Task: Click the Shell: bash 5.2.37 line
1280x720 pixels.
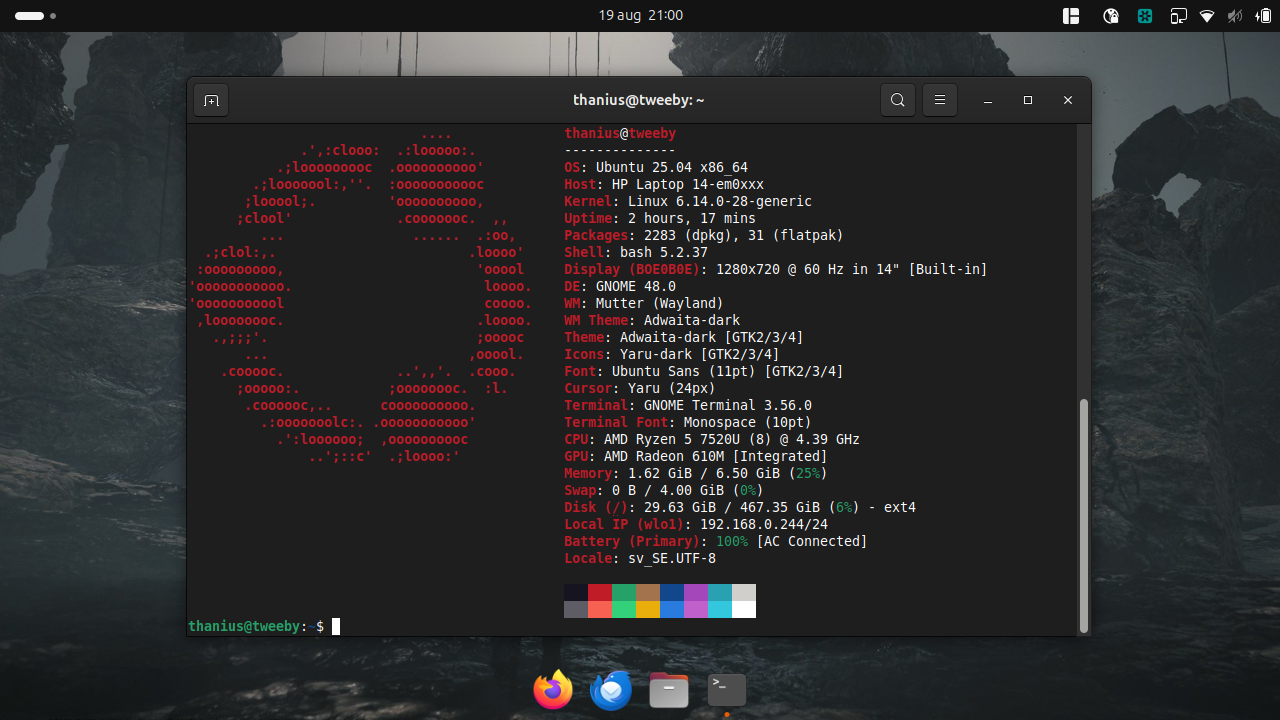Action: tap(636, 252)
